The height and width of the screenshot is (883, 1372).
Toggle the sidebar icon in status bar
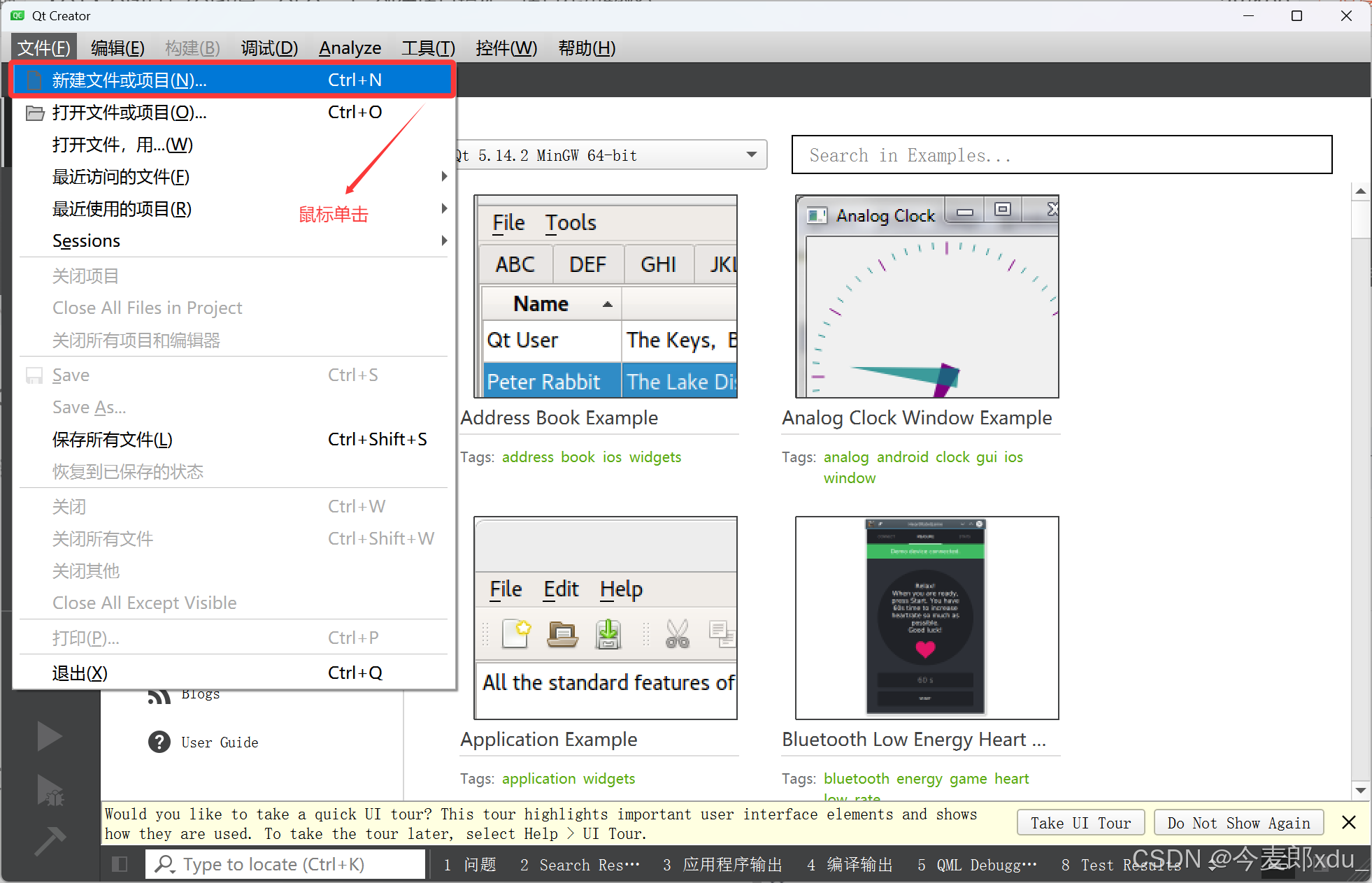tap(120, 864)
